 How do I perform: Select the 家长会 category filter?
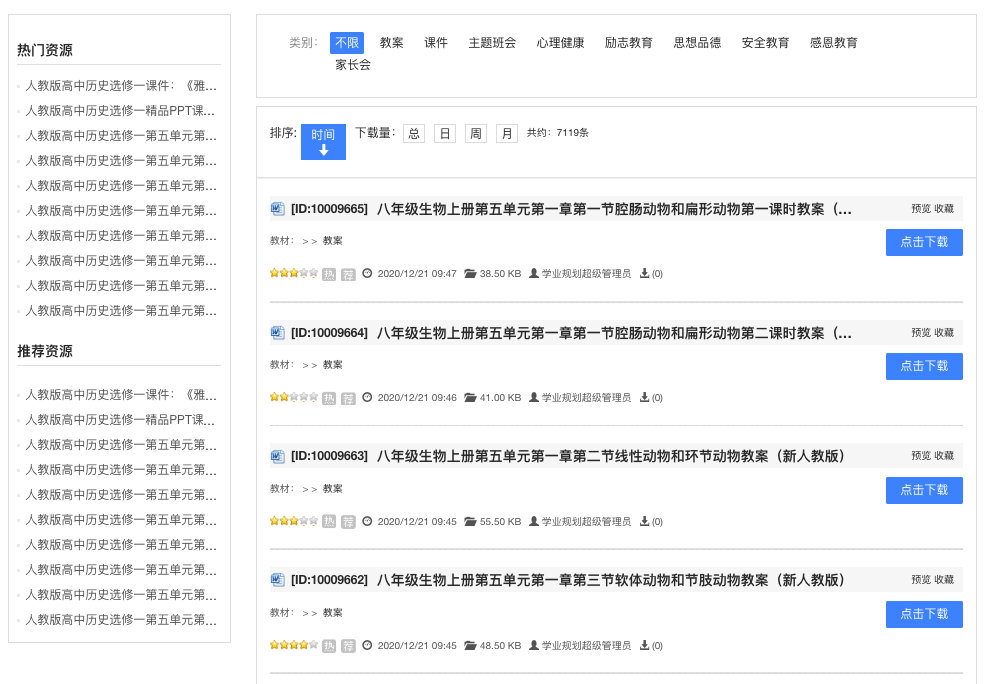pos(353,65)
